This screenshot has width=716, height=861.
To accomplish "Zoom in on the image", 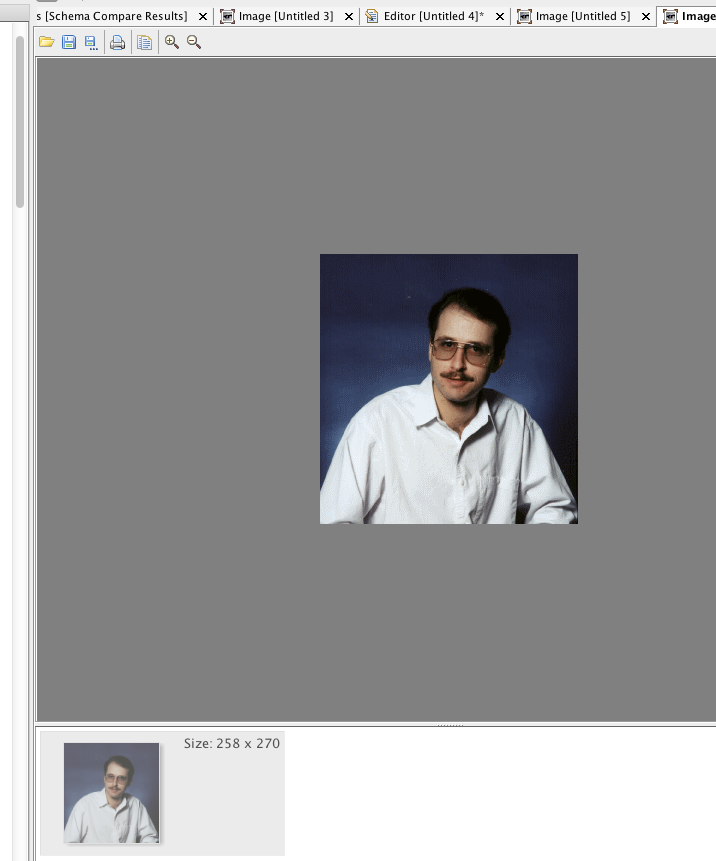I will click(x=171, y=42).
